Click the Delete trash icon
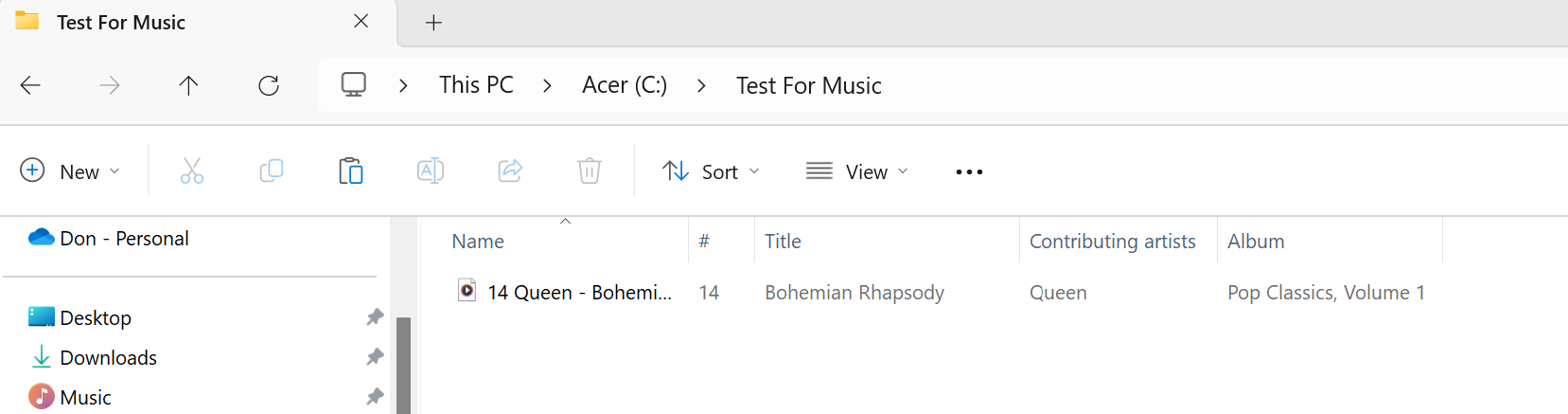This screenshot has height=414, width=1568. [590, 171]
